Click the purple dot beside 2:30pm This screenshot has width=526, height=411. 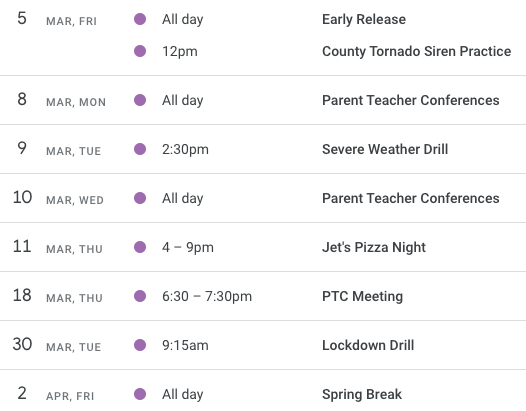coord(140,149)
